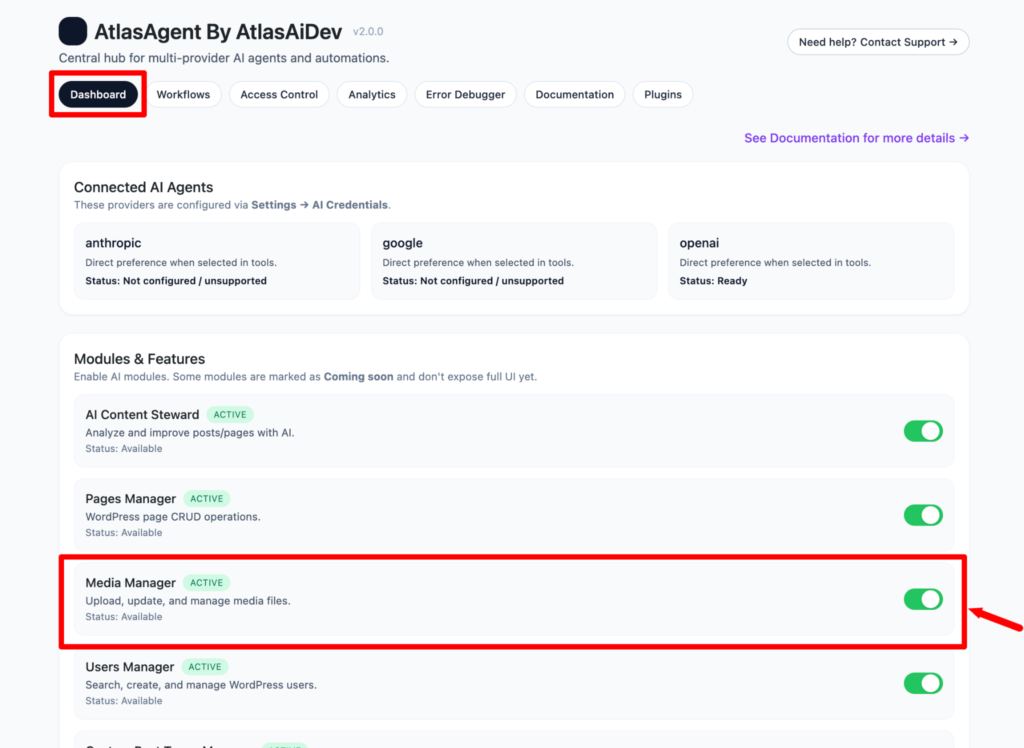
Task: Click the Pages Manager ACTIVE badge
Action: point(206,498)
